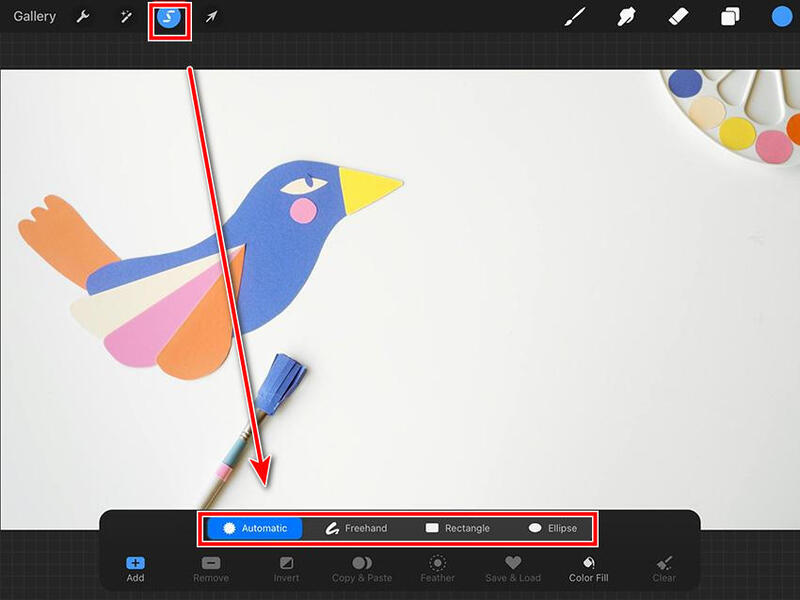This screenshot has width=800, height=600.
Task: Tap the bird's yellow beak on canvas
Action: [365, 189]
